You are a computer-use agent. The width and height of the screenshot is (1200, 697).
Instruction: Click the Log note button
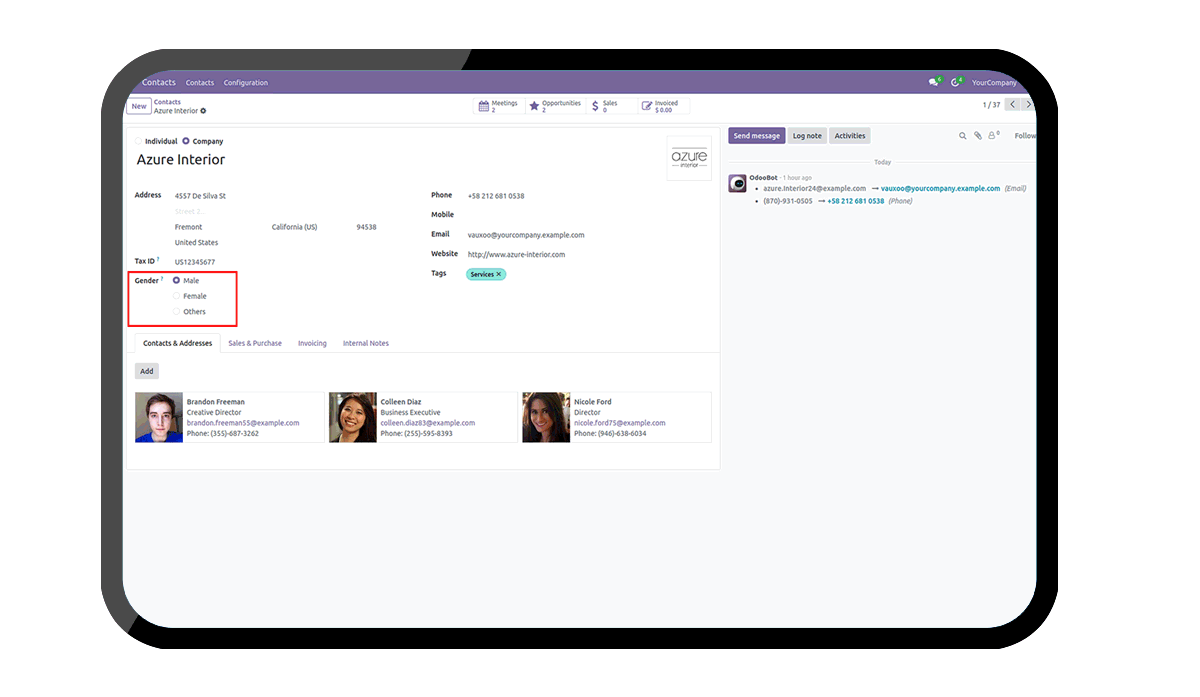[807, 136]
